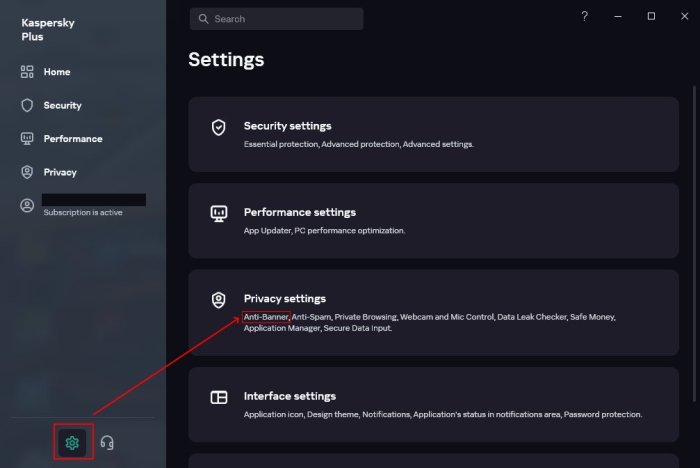700x468 pixels.
Task: Click the Performance settings monitor icon
Action: point(218,213)
